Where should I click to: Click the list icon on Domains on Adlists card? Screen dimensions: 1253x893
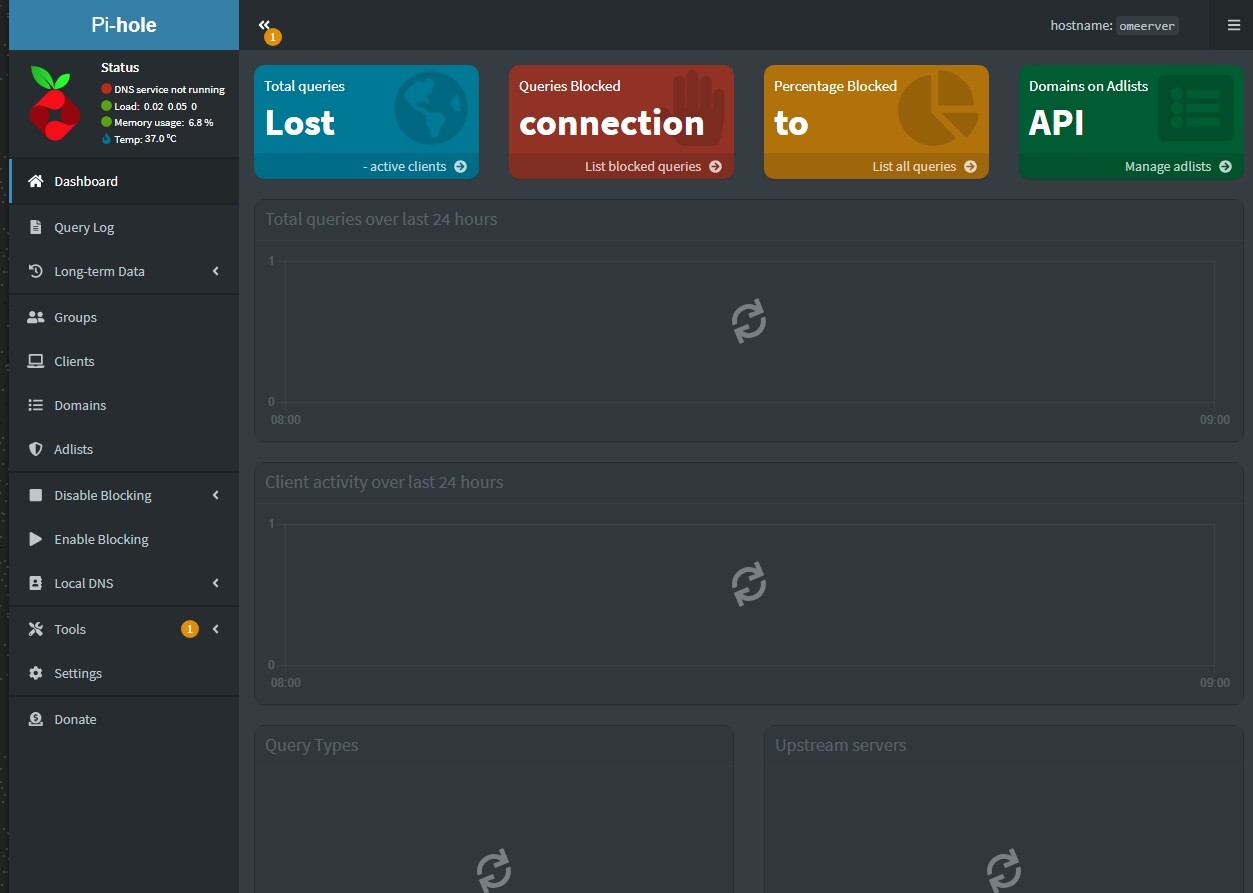[1195, 108]
